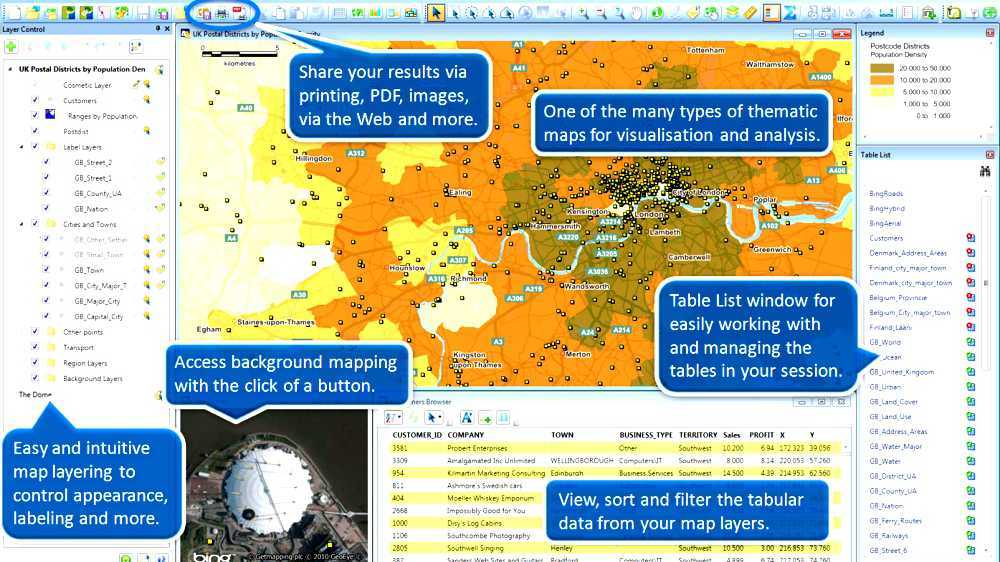Viewport: 1000px width, 562px height.
Task: Open a table using the Open folder icon
Action: 32,12
